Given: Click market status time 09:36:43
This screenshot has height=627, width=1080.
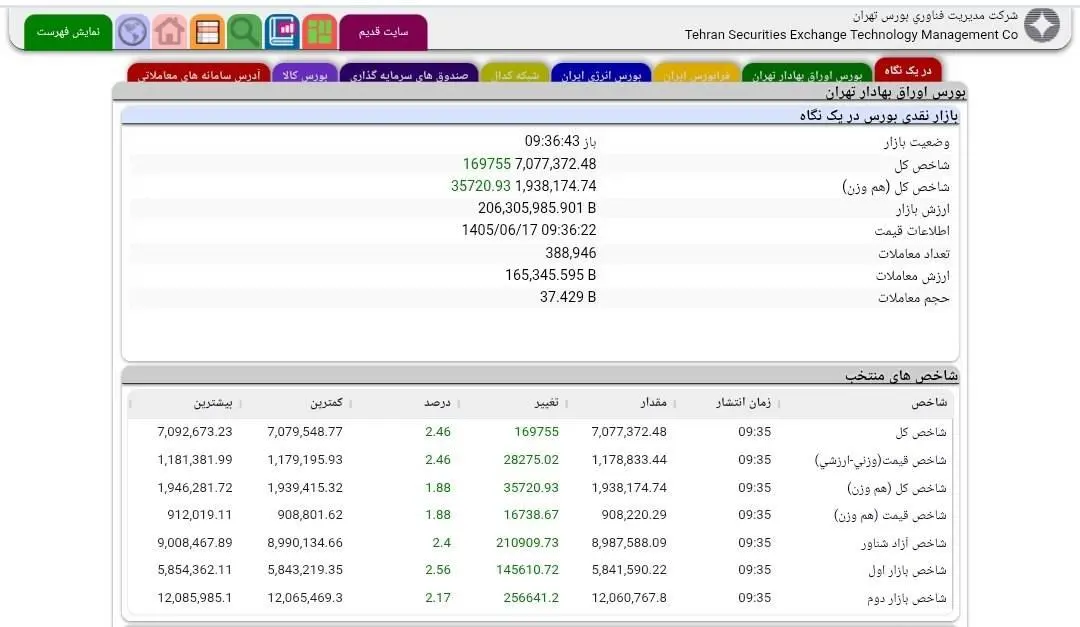Looking at the screenshot, I should [552, 141].
